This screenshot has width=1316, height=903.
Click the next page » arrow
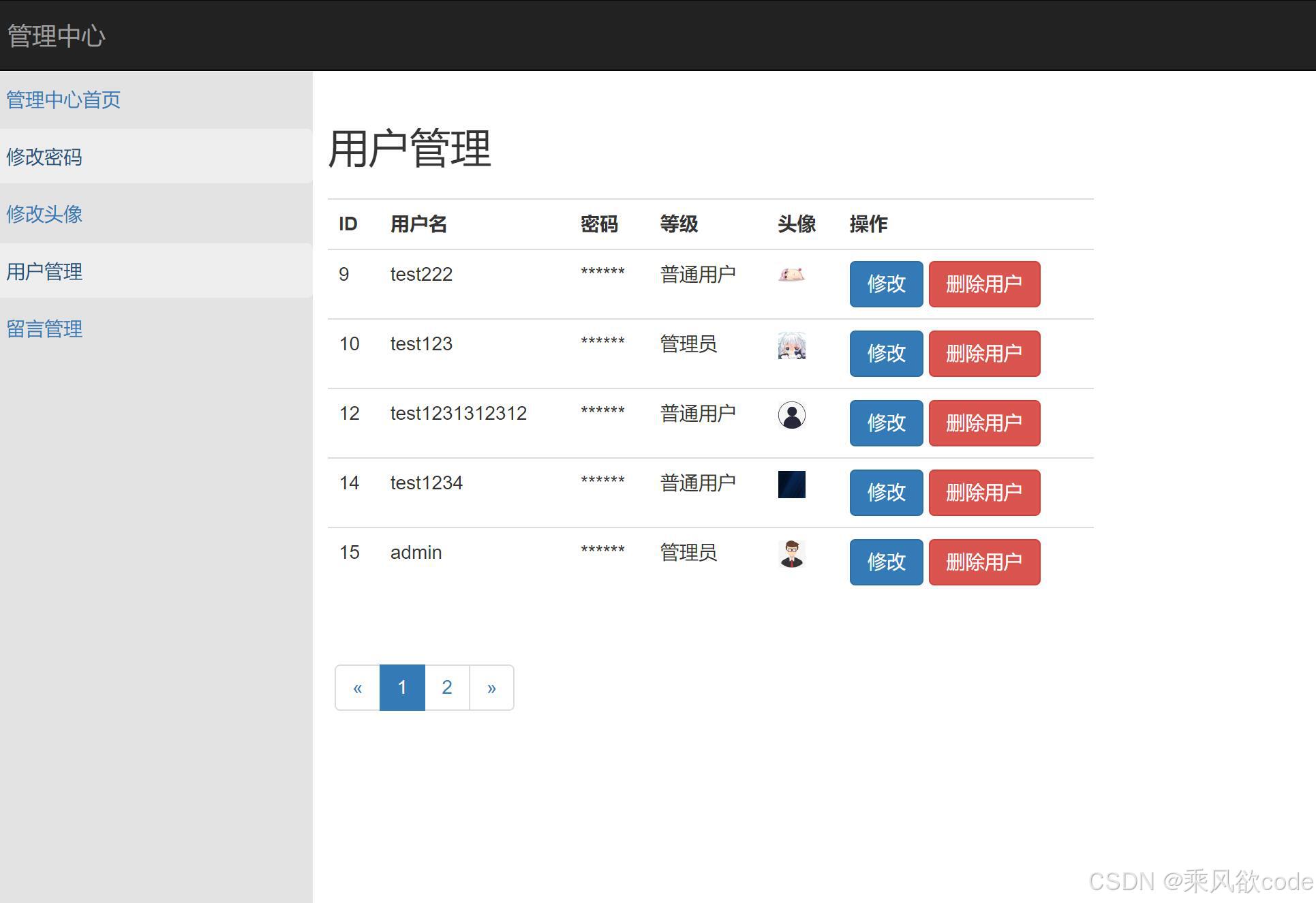(x=491, y=687)
